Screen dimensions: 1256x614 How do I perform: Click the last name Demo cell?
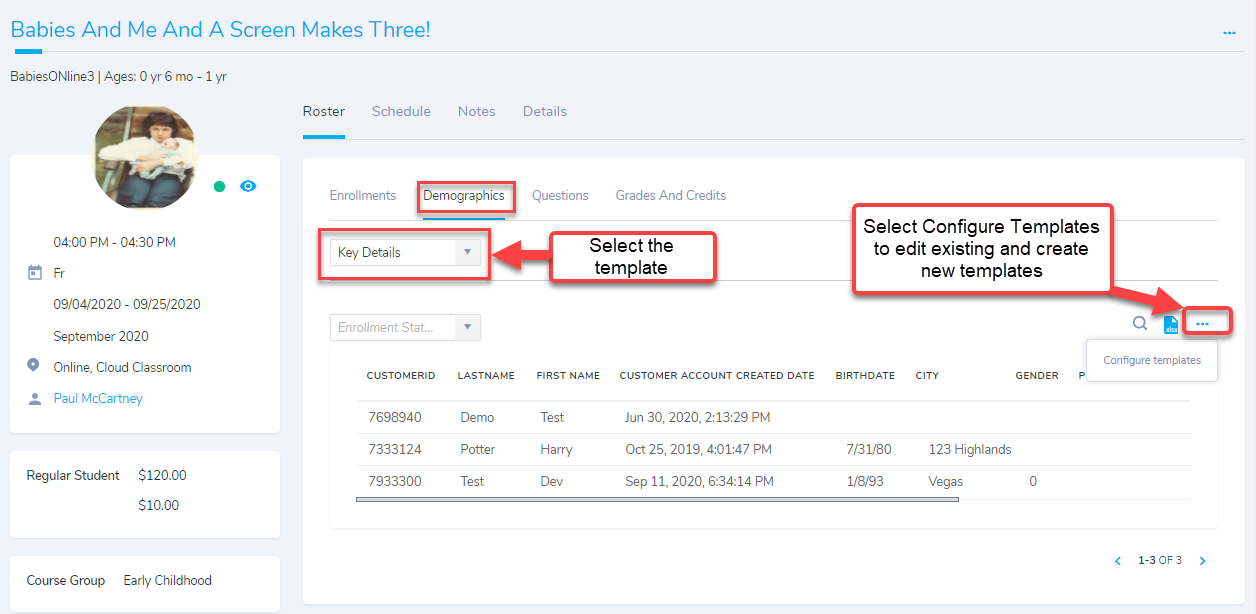[x=478, y=417]
